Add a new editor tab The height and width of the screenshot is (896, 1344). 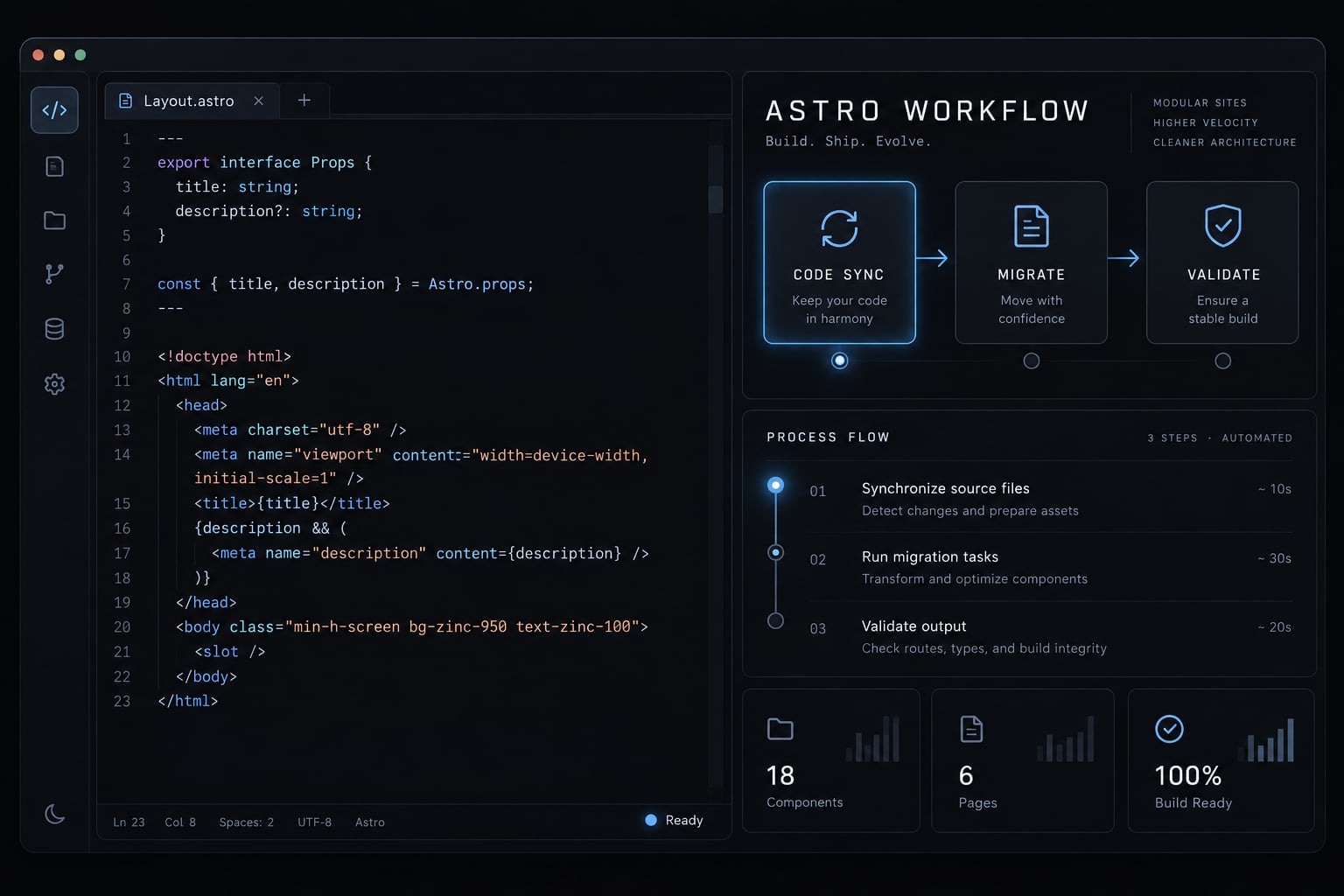coord(304,100)
